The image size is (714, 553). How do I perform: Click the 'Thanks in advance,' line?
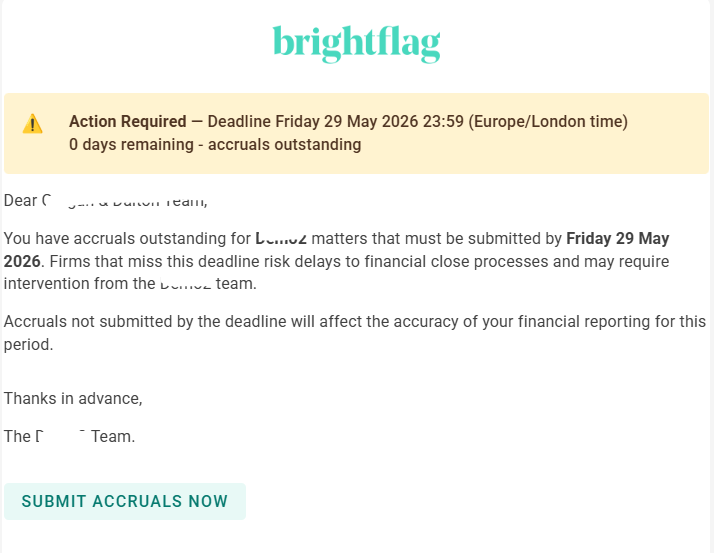[73, 399]
